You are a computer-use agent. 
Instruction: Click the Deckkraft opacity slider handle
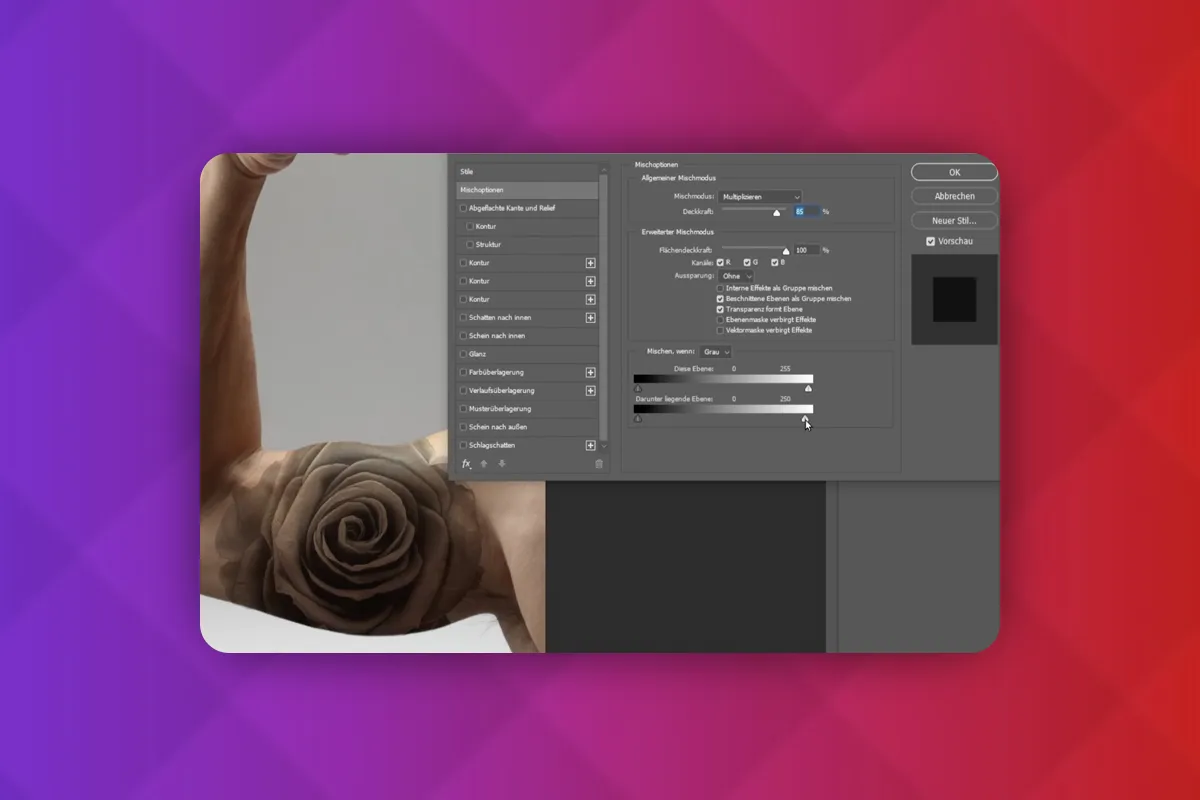(x=776, y=213)
